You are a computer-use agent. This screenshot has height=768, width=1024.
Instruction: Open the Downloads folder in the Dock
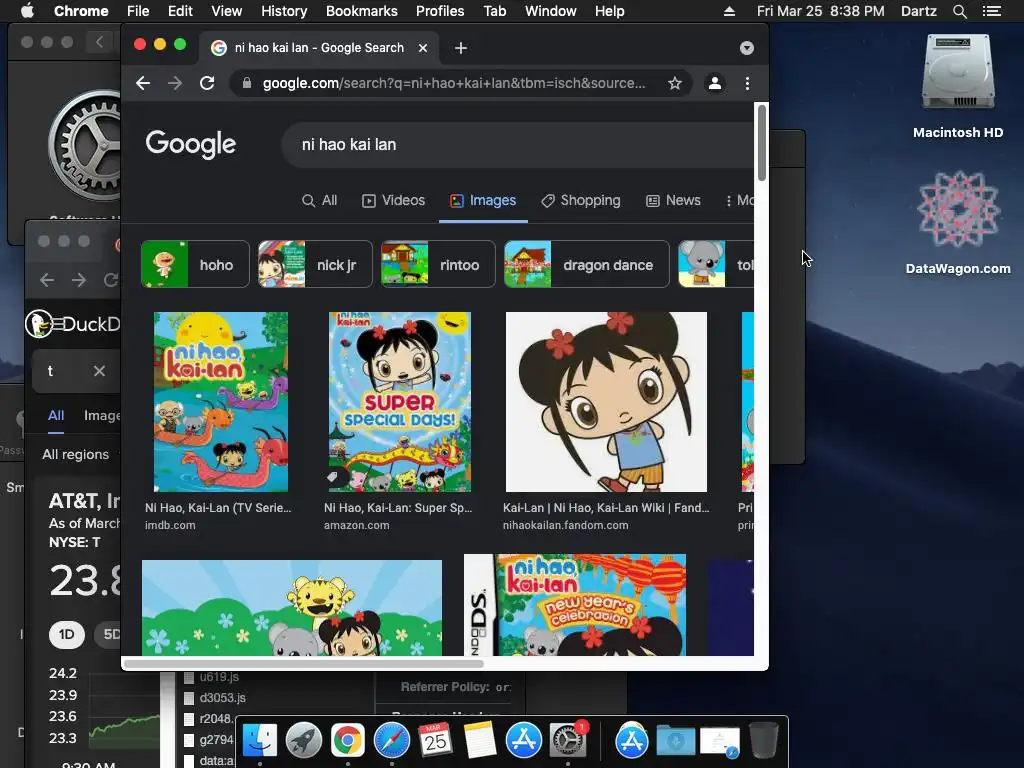click(x=675, y=741)
